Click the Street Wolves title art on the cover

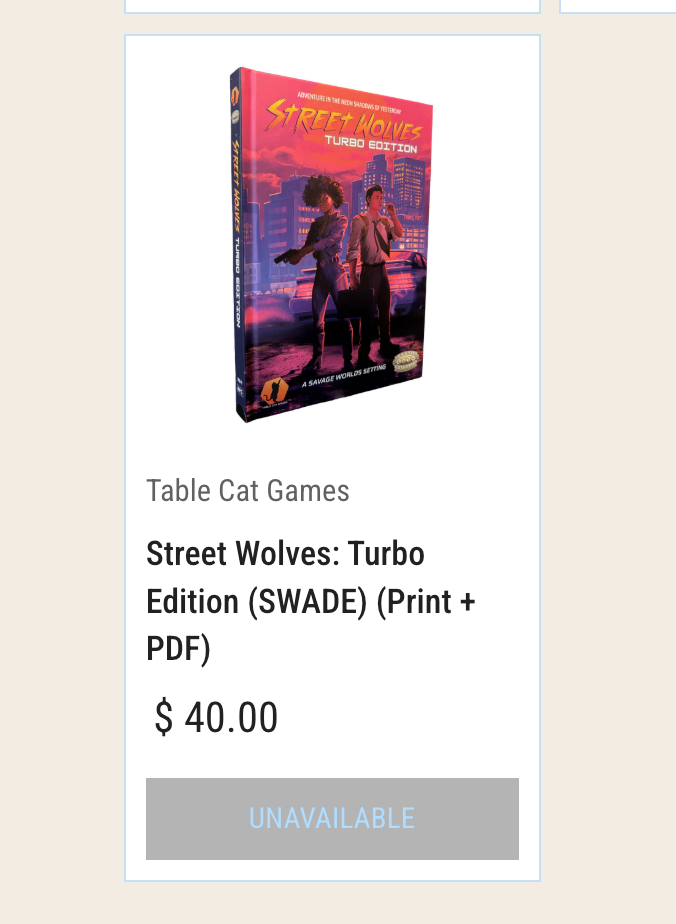click(345, 118)
